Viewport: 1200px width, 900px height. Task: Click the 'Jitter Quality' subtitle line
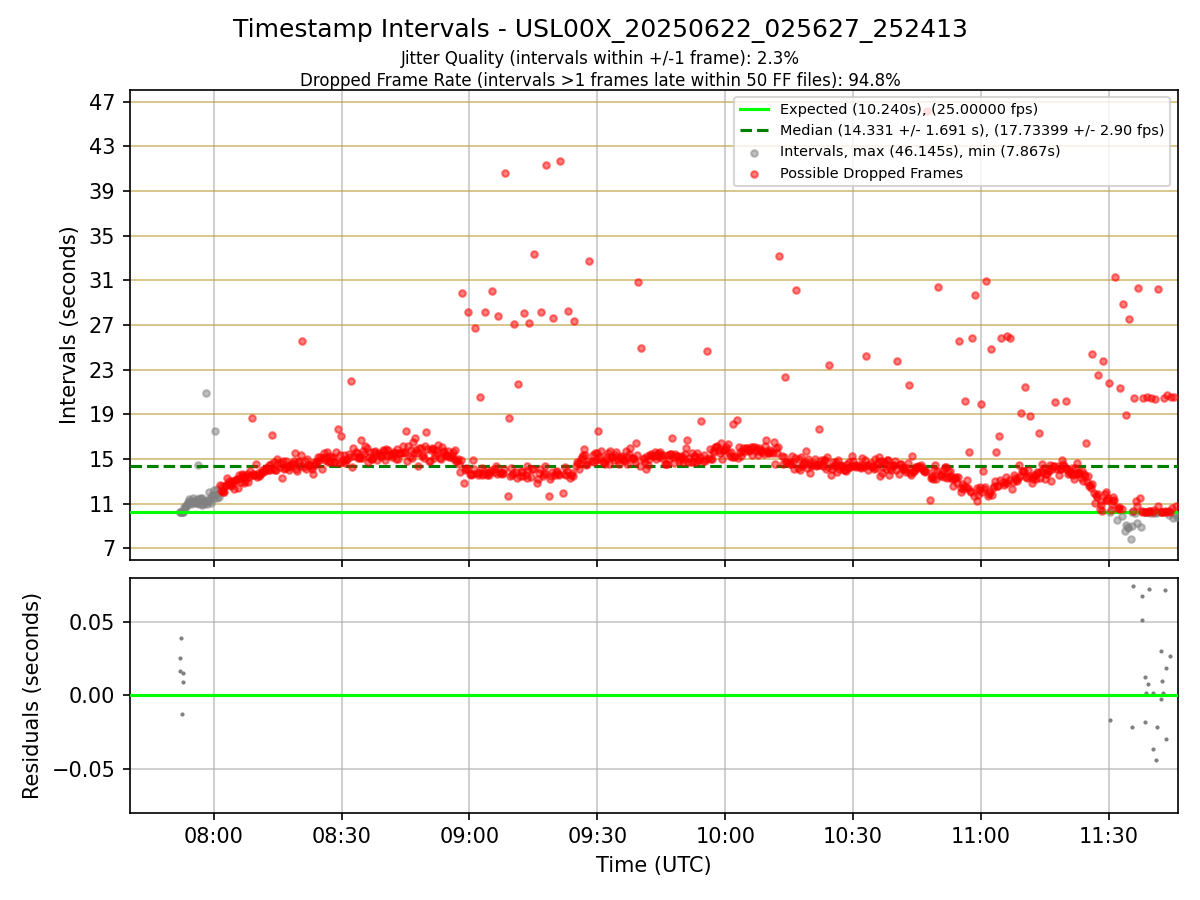pyautogui.click(x=600, y=58)
